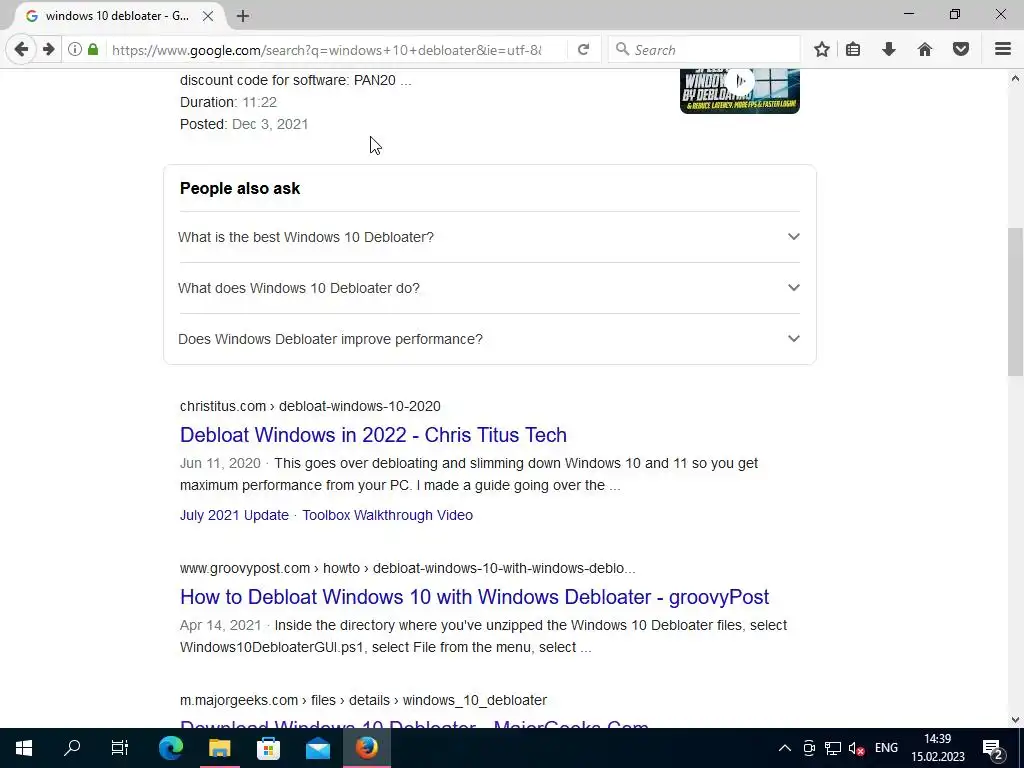Image resolution: width=1024 pixels, height=768 pixels.
Task: Click the www.groovypost.com breadcrumb URL text
Action: tap(408, 568)
